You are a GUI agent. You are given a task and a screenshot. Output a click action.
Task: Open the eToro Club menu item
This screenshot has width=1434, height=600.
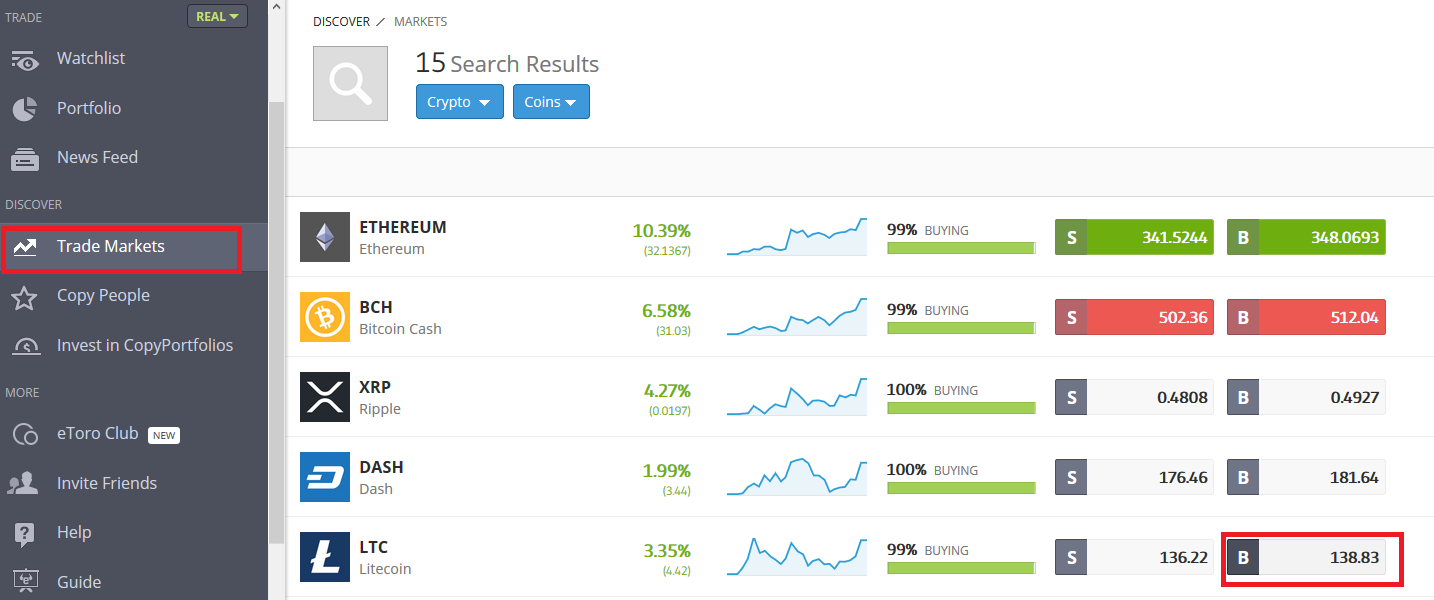point(97,434)
